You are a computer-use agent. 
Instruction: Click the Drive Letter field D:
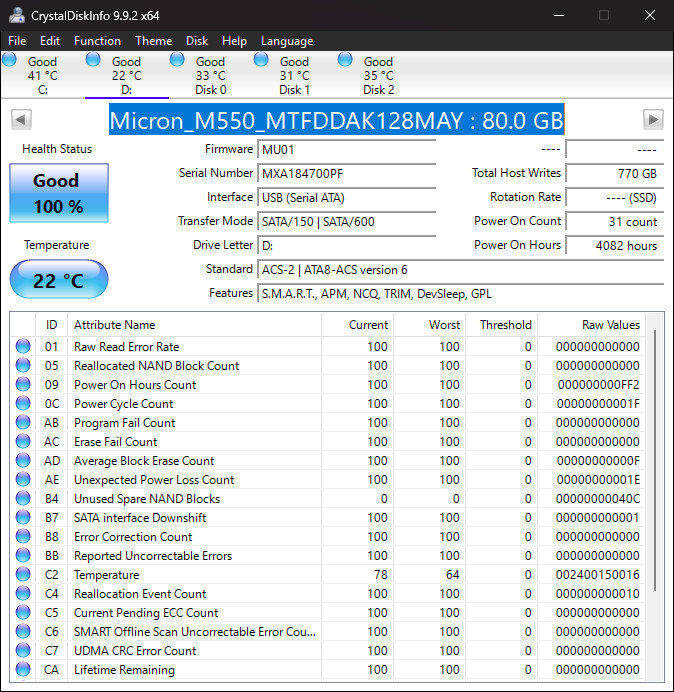click(x=346, y=245)
